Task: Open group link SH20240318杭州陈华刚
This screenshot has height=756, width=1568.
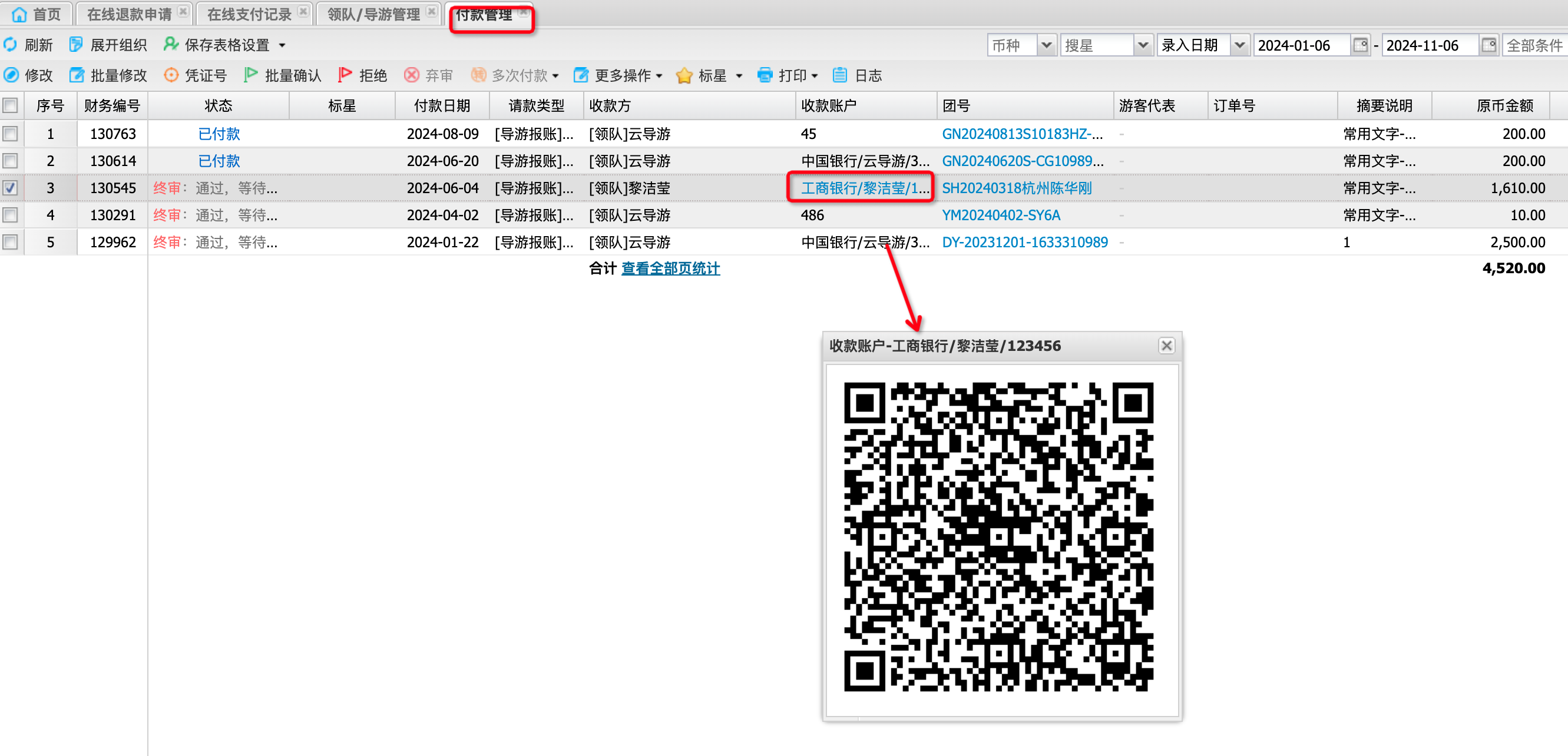Action: coord(1017,188)
